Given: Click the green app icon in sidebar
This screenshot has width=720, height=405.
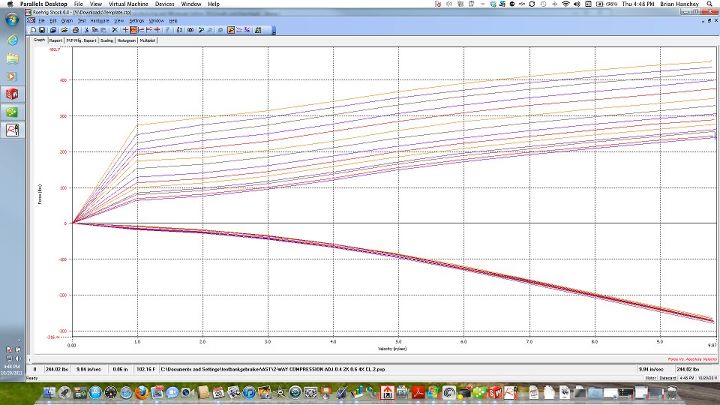Looking at the screenshot, I should pos(12,112).
